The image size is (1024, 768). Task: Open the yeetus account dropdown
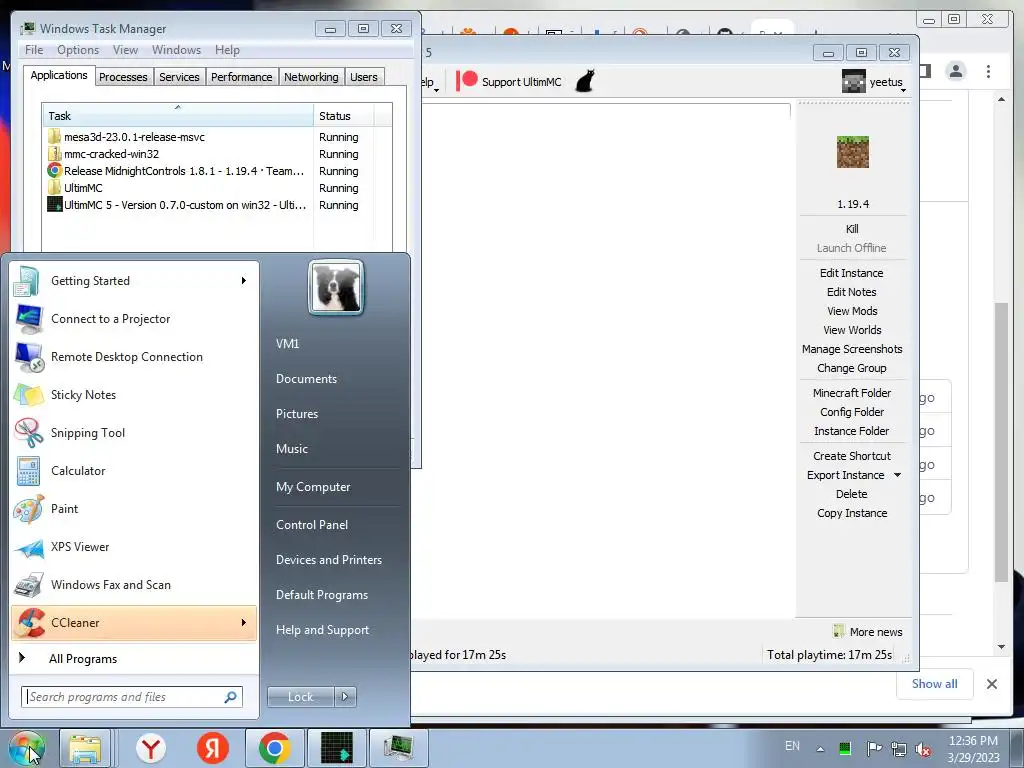(x=874, y=82)
